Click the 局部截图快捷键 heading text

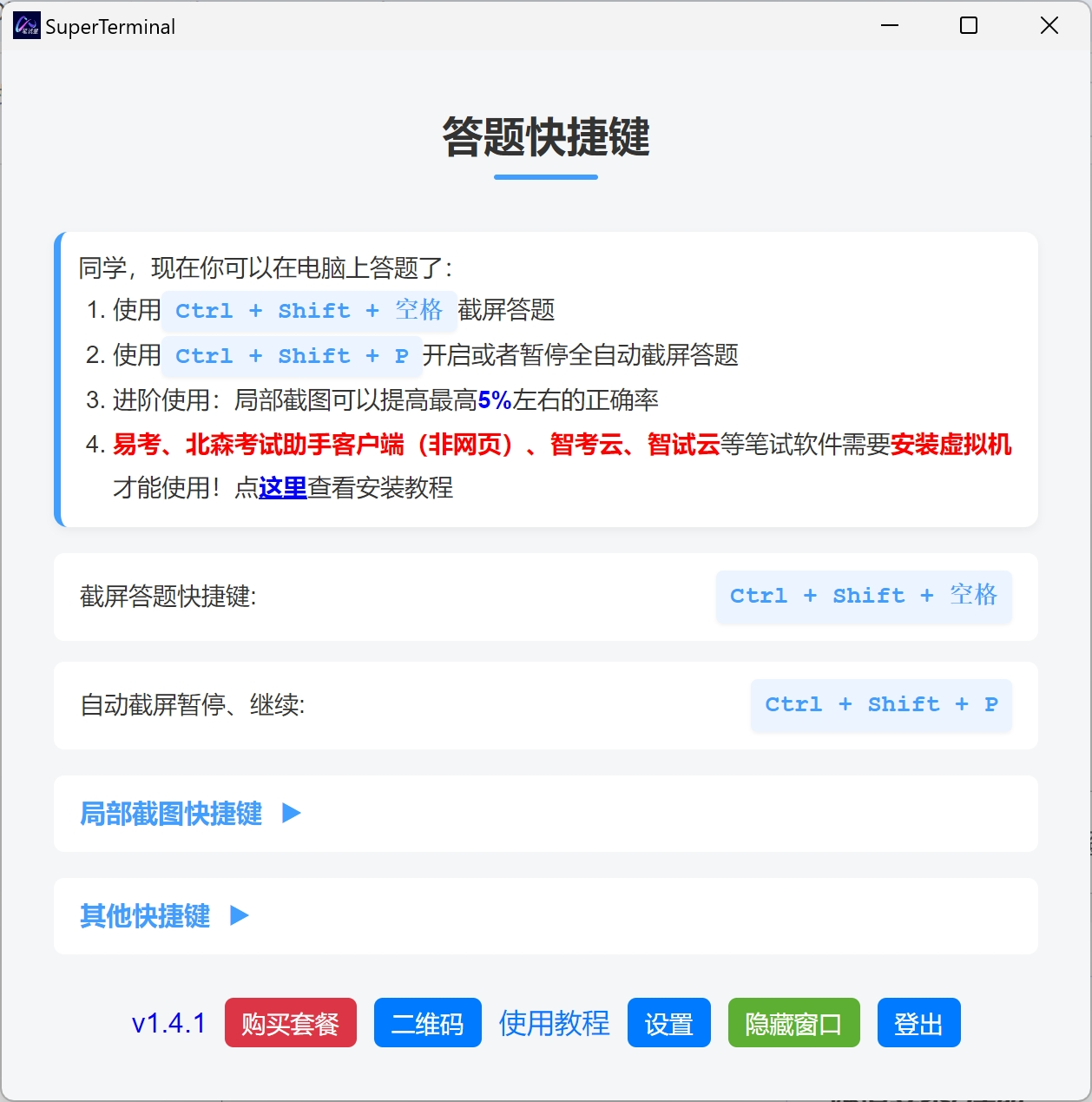coord(171,814)
